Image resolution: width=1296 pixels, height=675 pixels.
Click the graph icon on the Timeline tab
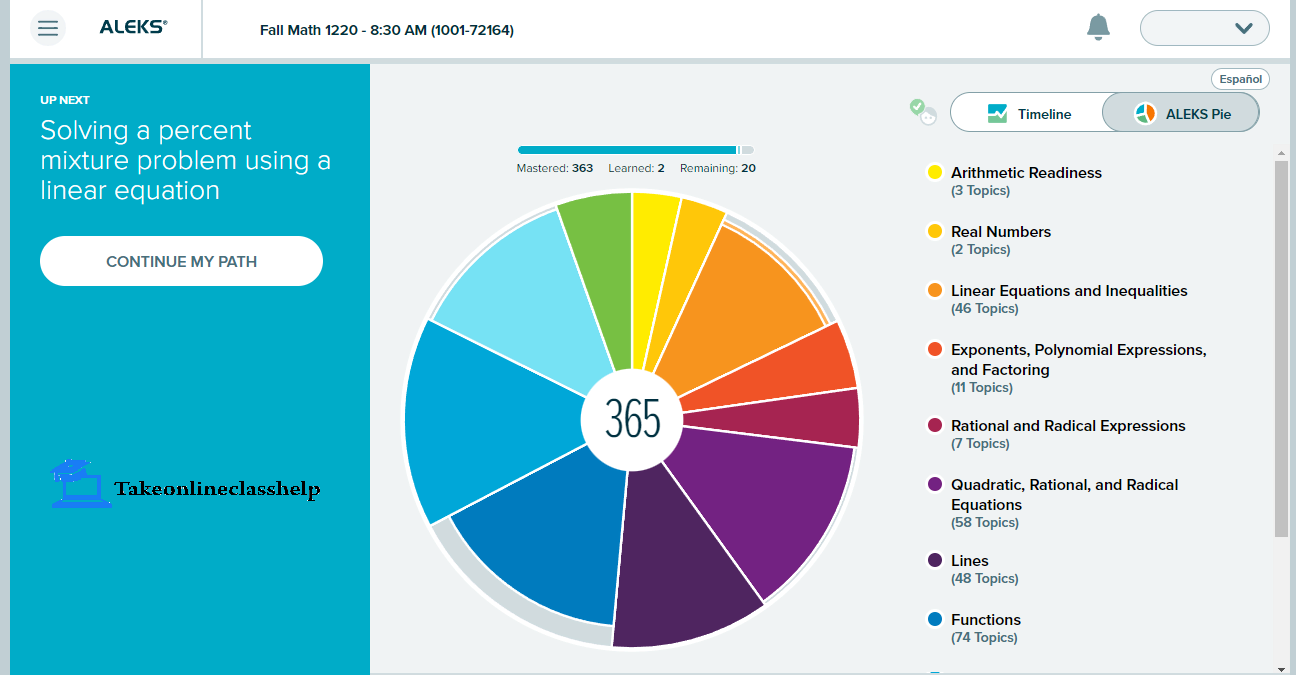point(996,112)
